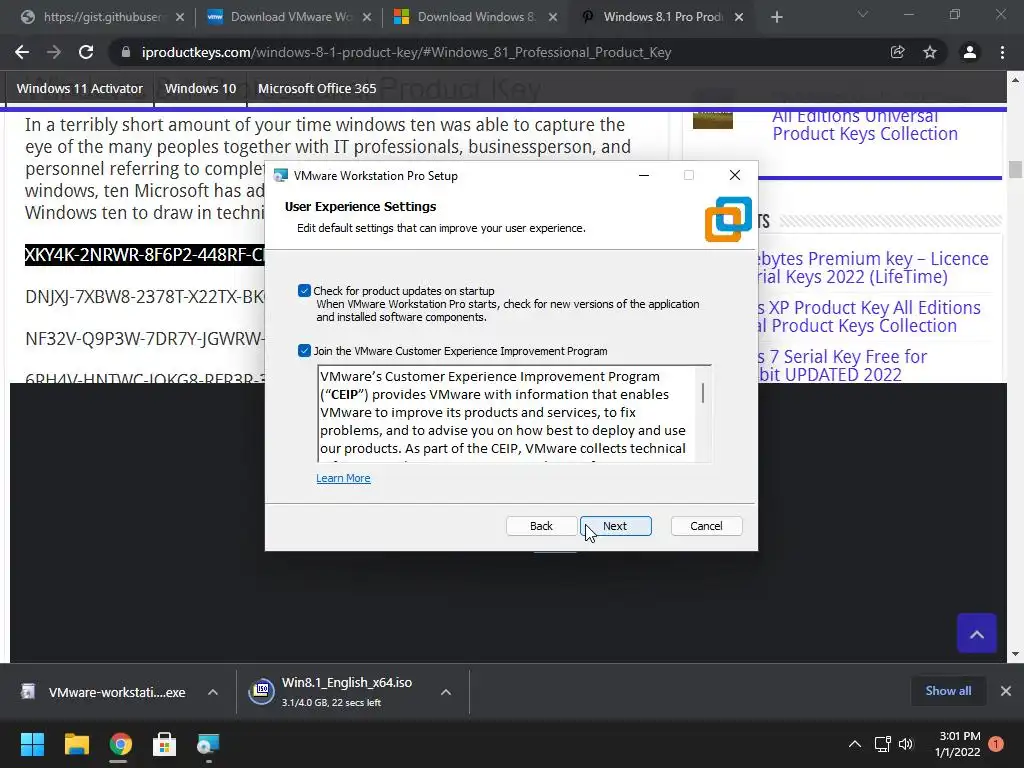The height and width of the screenshot is (768, 1024).
Task: Expand options for VMware-workstation exe download
Action: (x=213, y=692)
